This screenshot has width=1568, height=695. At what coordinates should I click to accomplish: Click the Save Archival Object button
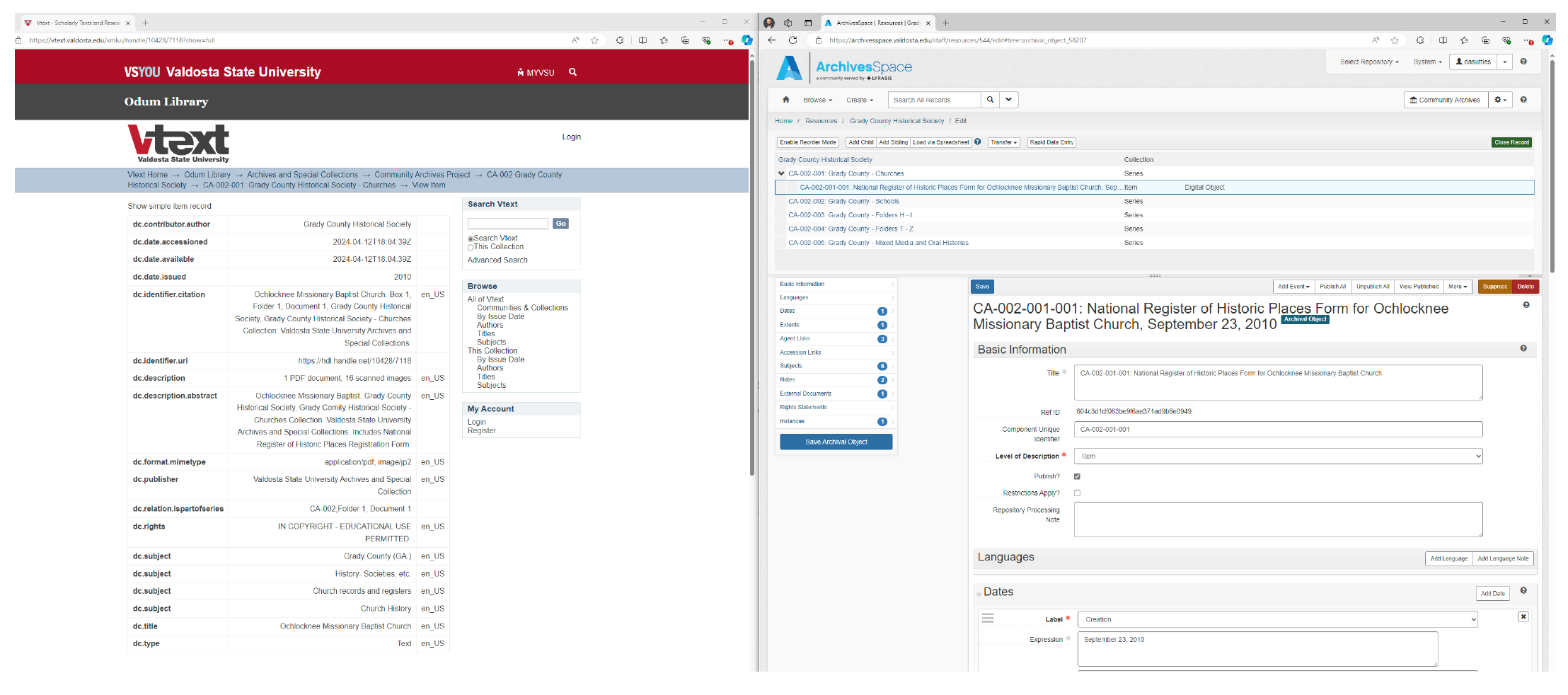(836, 442)
